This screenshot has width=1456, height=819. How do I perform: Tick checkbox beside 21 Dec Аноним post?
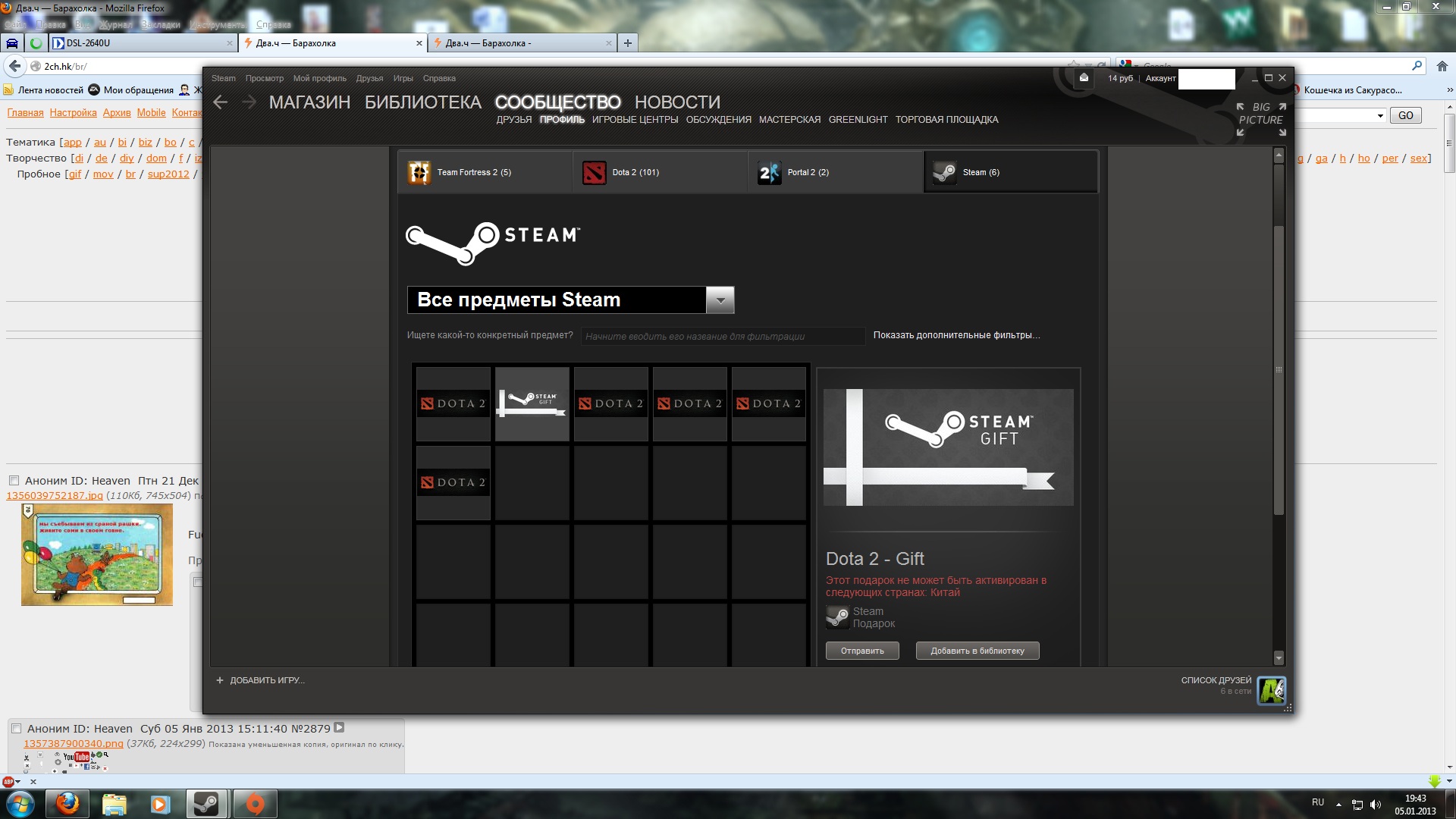click(x=14, y=481)
